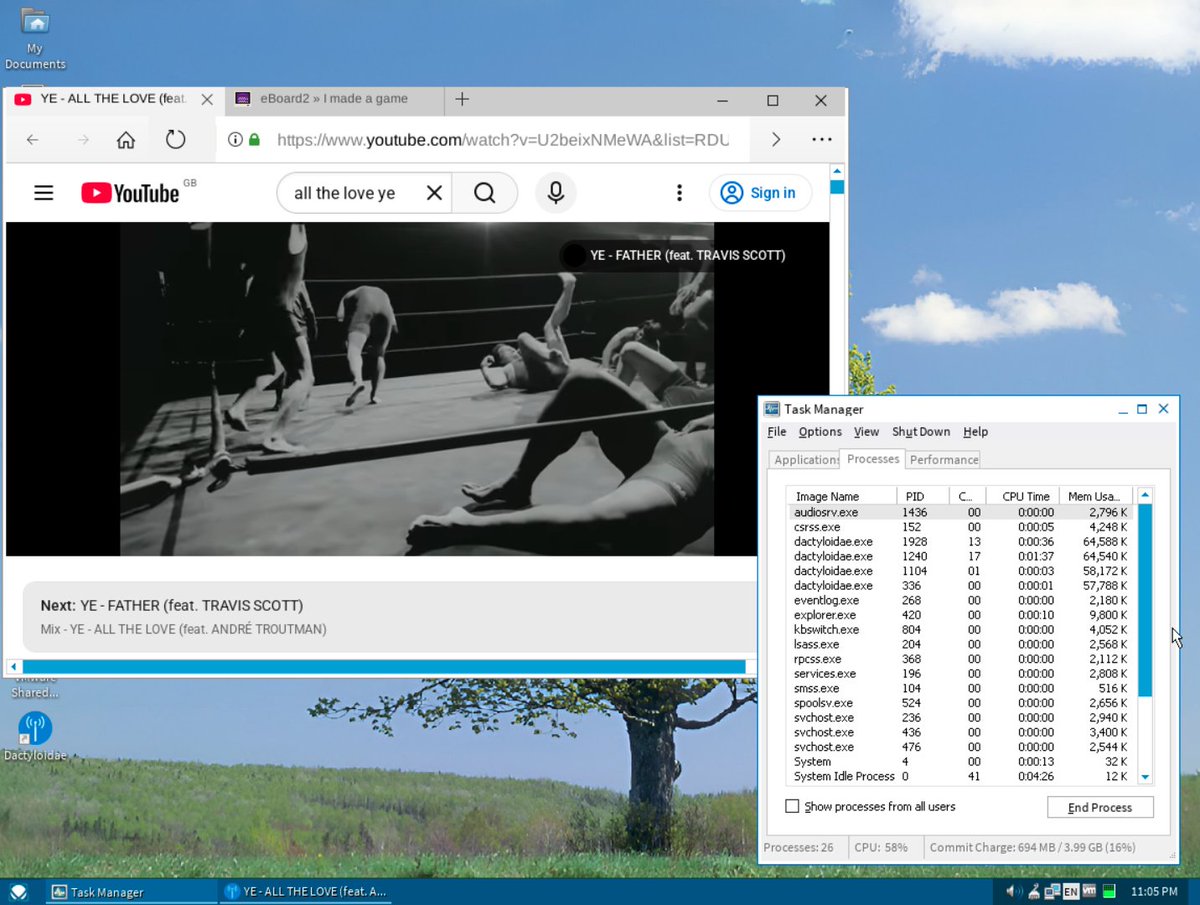Submit search with the magnifier button
1200x905 pixels.
click(485, 193)
